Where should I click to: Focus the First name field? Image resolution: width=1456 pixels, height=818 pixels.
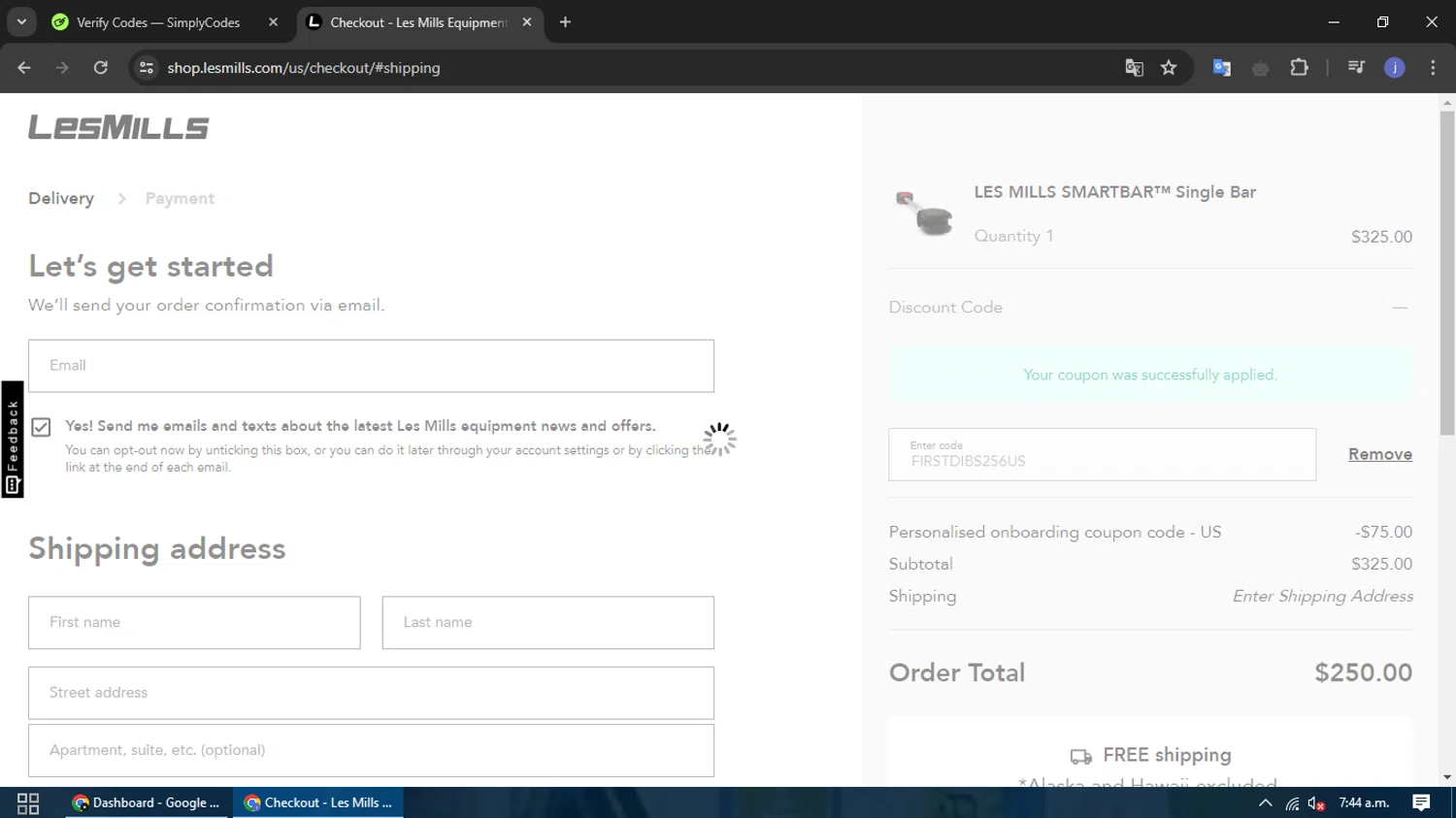194,623
